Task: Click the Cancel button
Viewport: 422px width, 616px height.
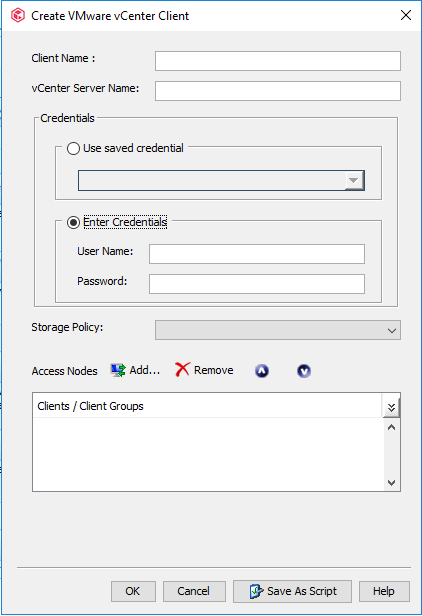Action: click(x=194, y=591)
